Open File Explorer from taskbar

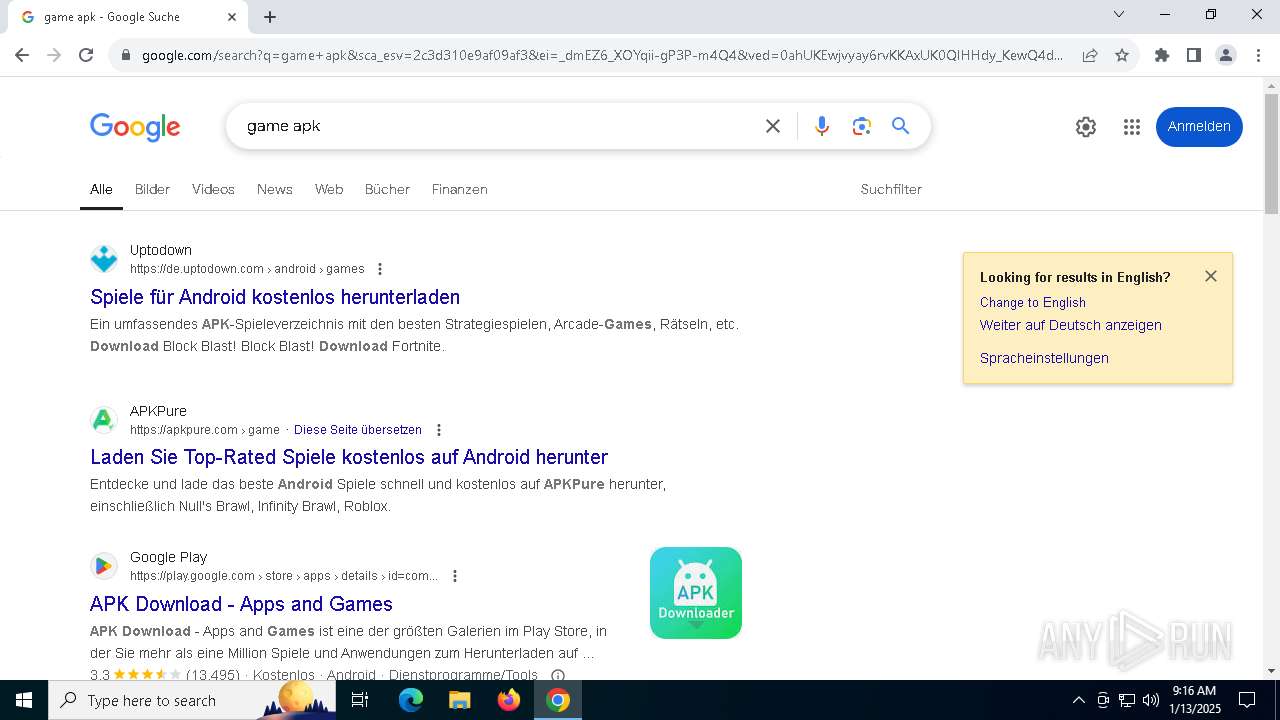tap(459, 700)
